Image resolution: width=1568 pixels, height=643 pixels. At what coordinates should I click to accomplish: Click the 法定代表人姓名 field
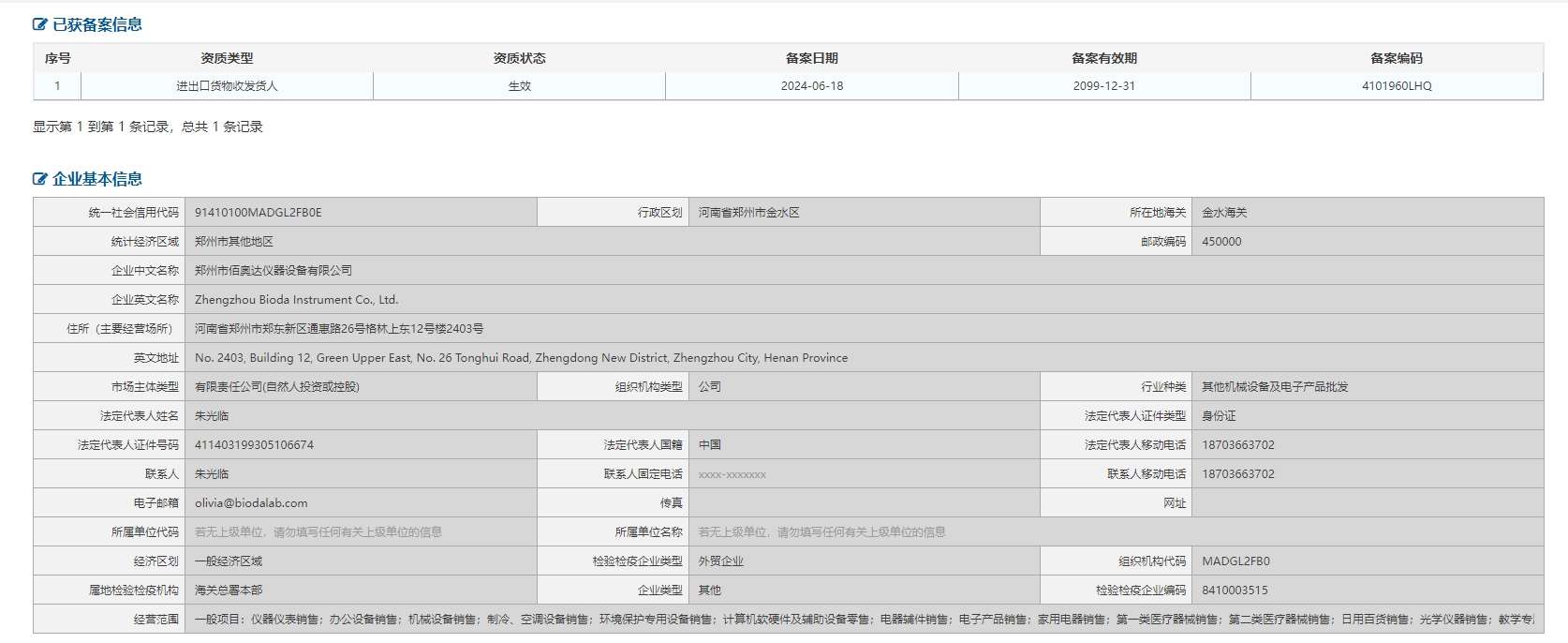tap(613, 416)
